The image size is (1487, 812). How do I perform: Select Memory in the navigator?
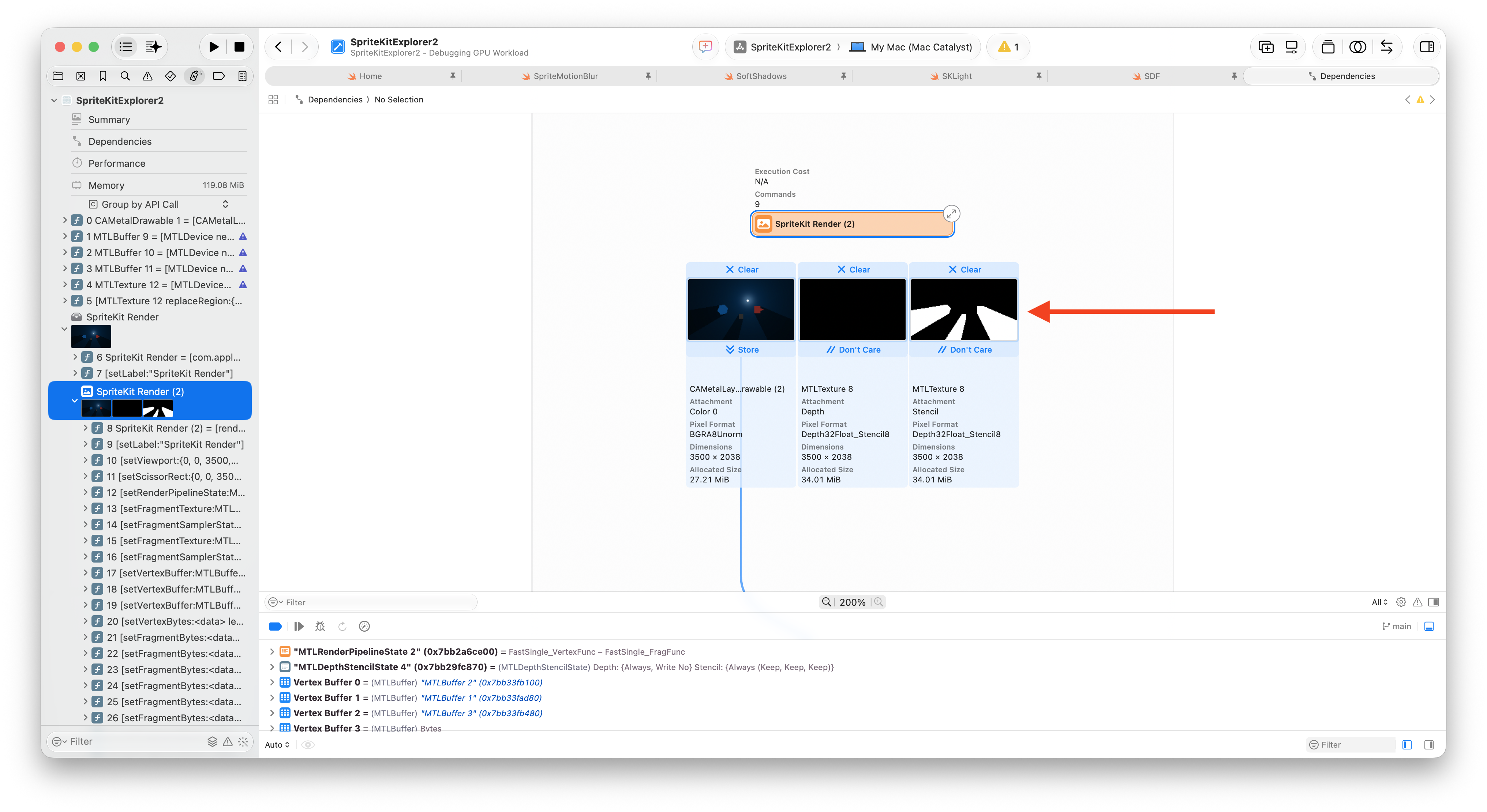click(x=159, y=185)
